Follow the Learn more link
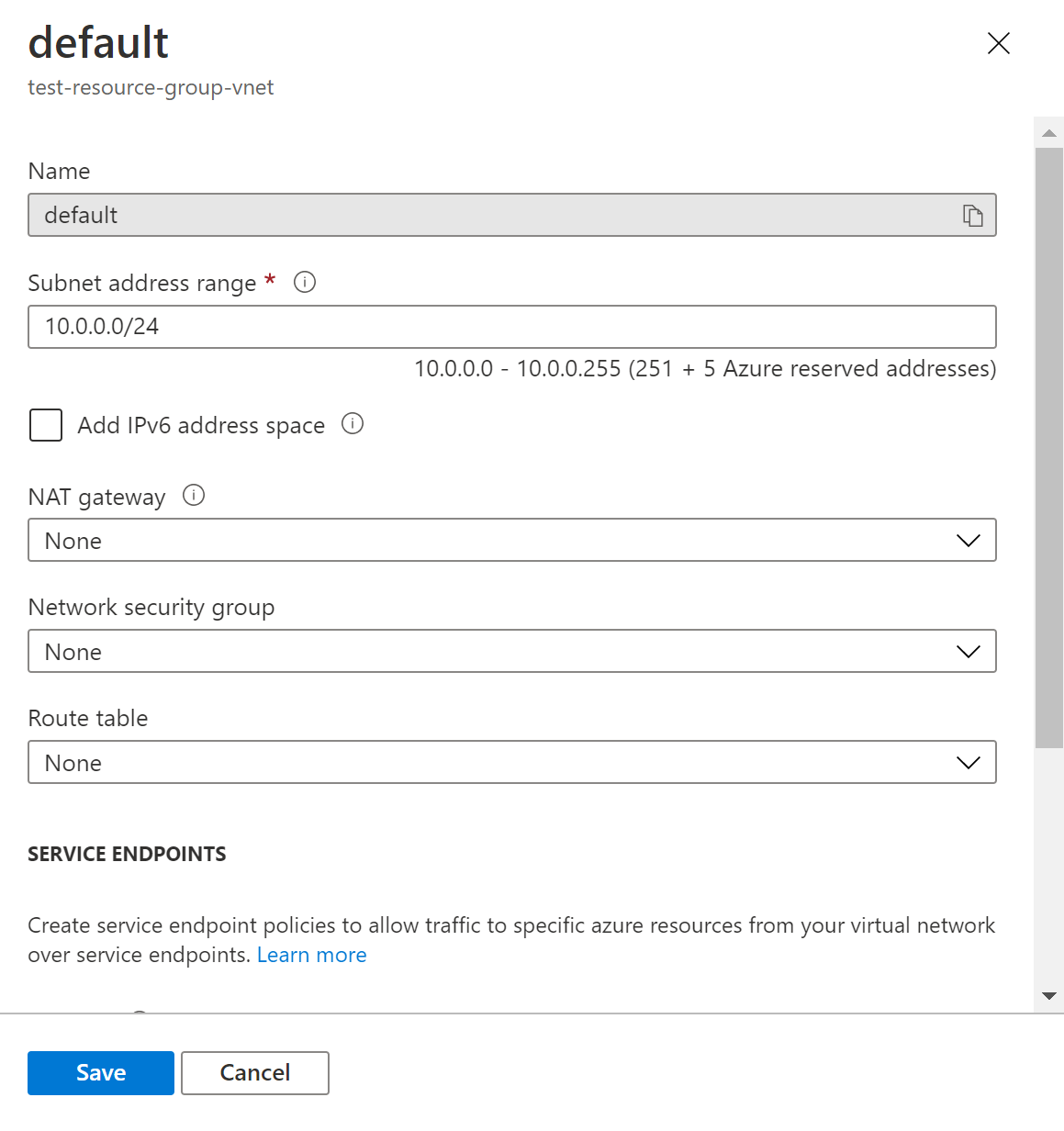The width and height of the screenshot is (1064, 1131). click(311, 956)
